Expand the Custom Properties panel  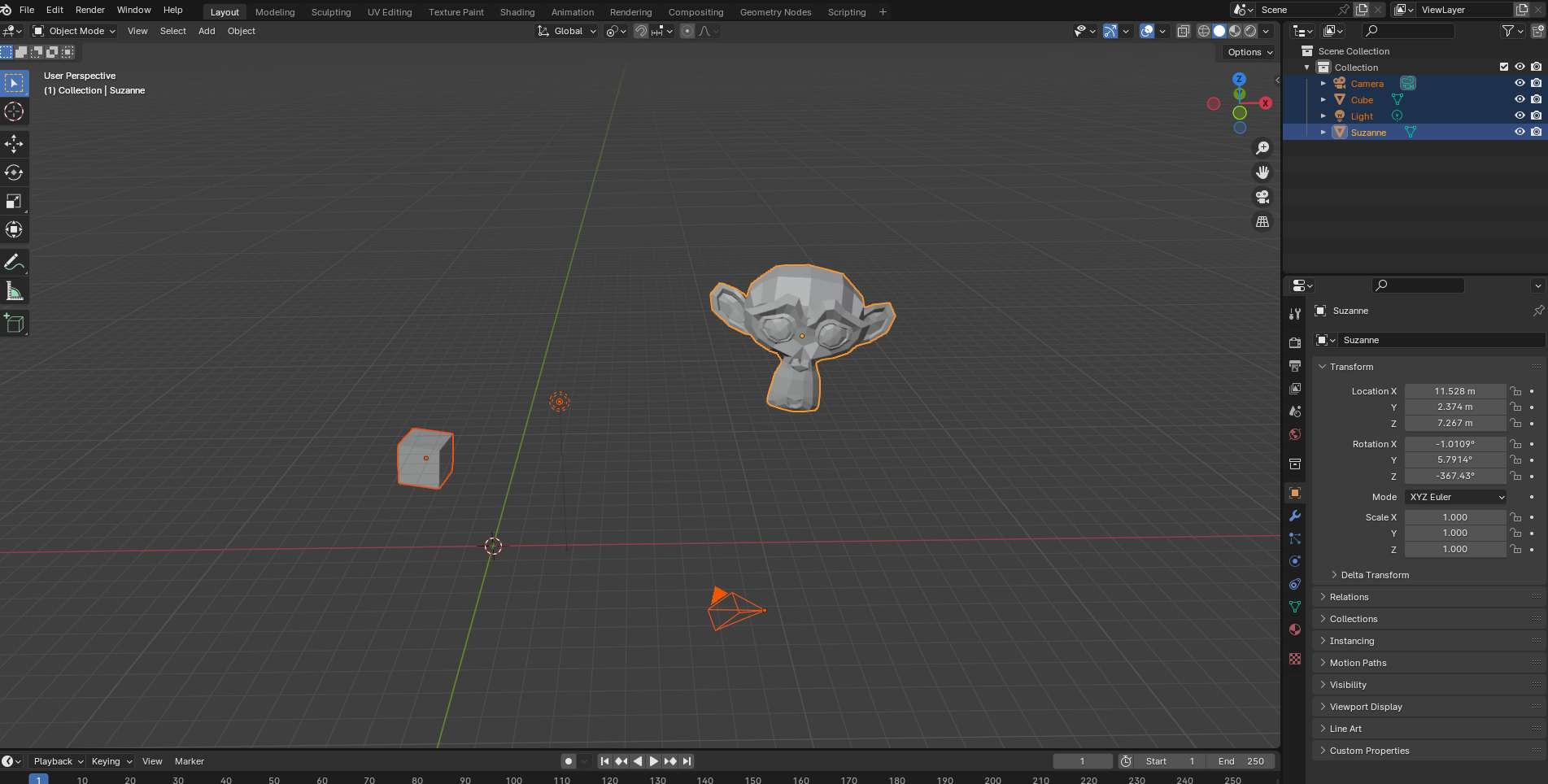[x=1369, y=751]
